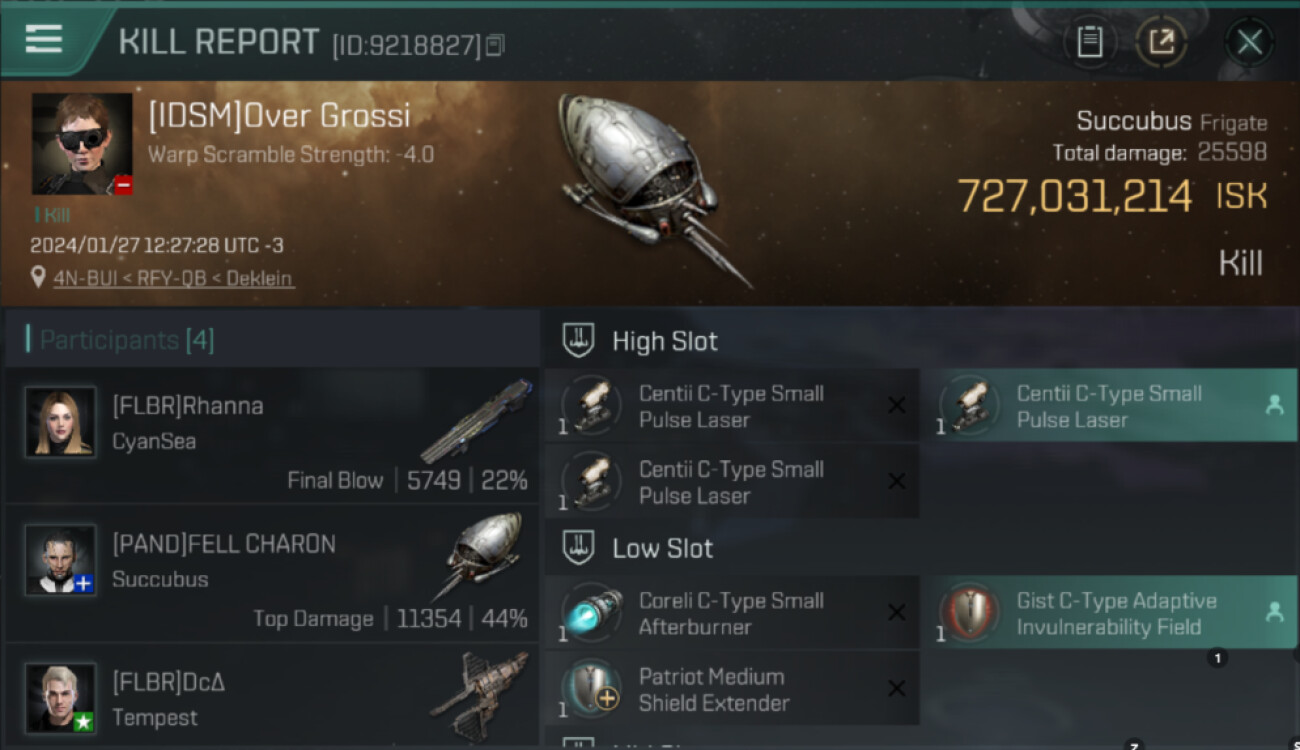
Task: Close the kill report window
Action: click(1249, 42)
